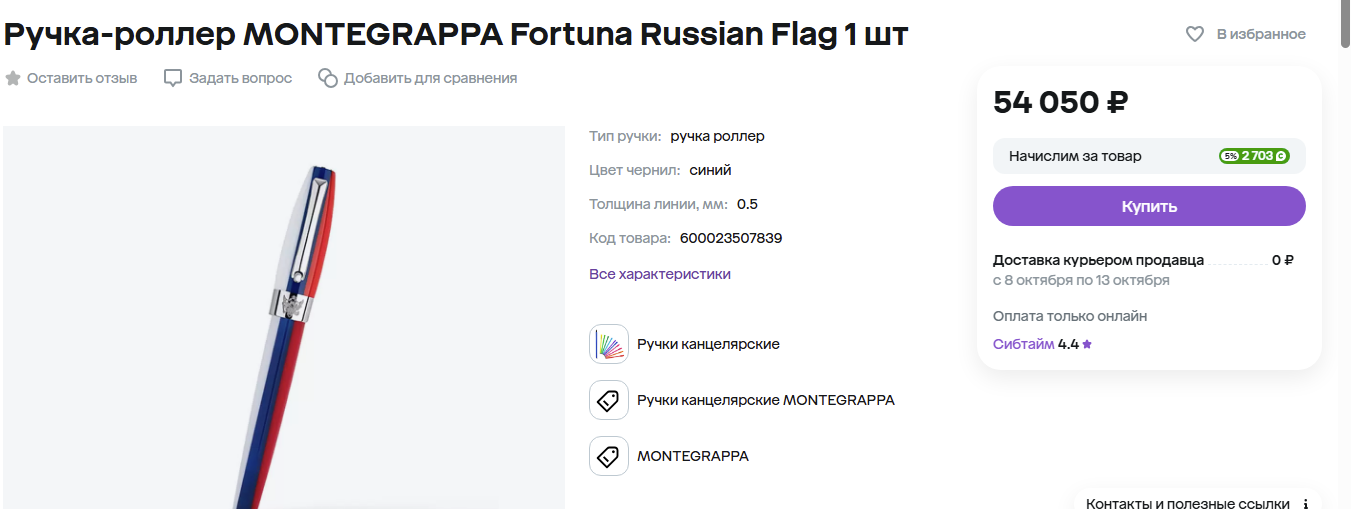Click the green 5% bonus badge
The image size is (1351, 509).
tap(1254, 156)
